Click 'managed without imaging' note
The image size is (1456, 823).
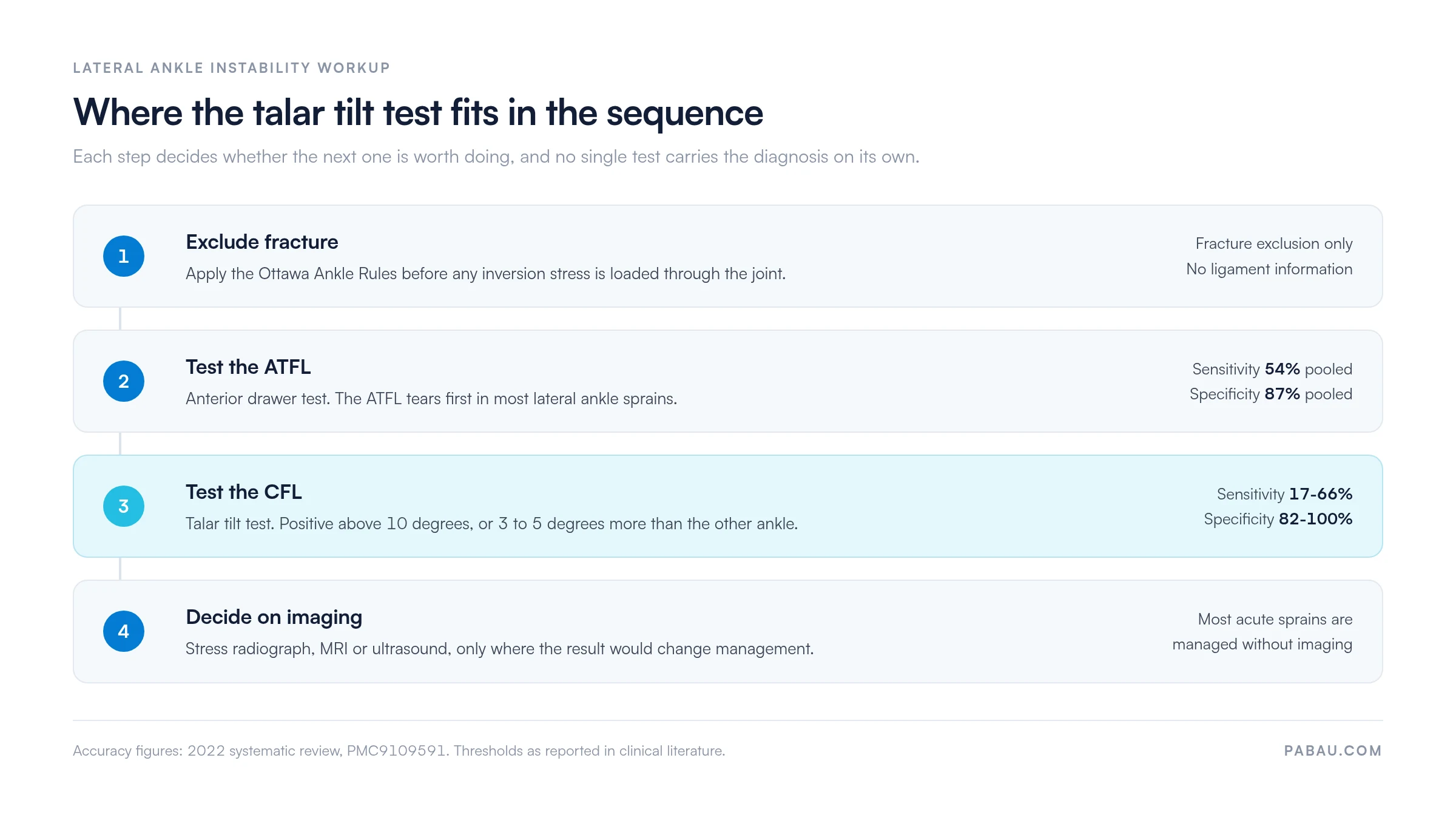(1262, 645)
